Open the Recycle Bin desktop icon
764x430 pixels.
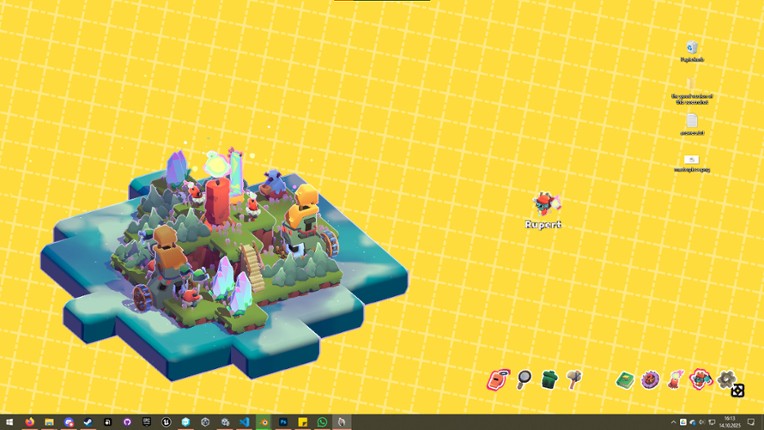pos(691,52)
